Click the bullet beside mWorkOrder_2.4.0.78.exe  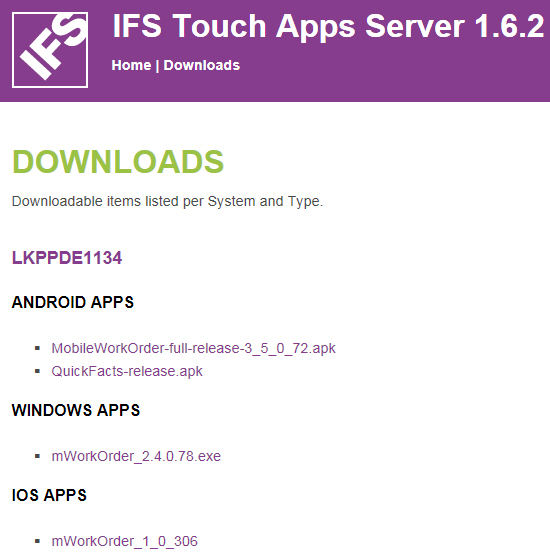coord(37,456)
